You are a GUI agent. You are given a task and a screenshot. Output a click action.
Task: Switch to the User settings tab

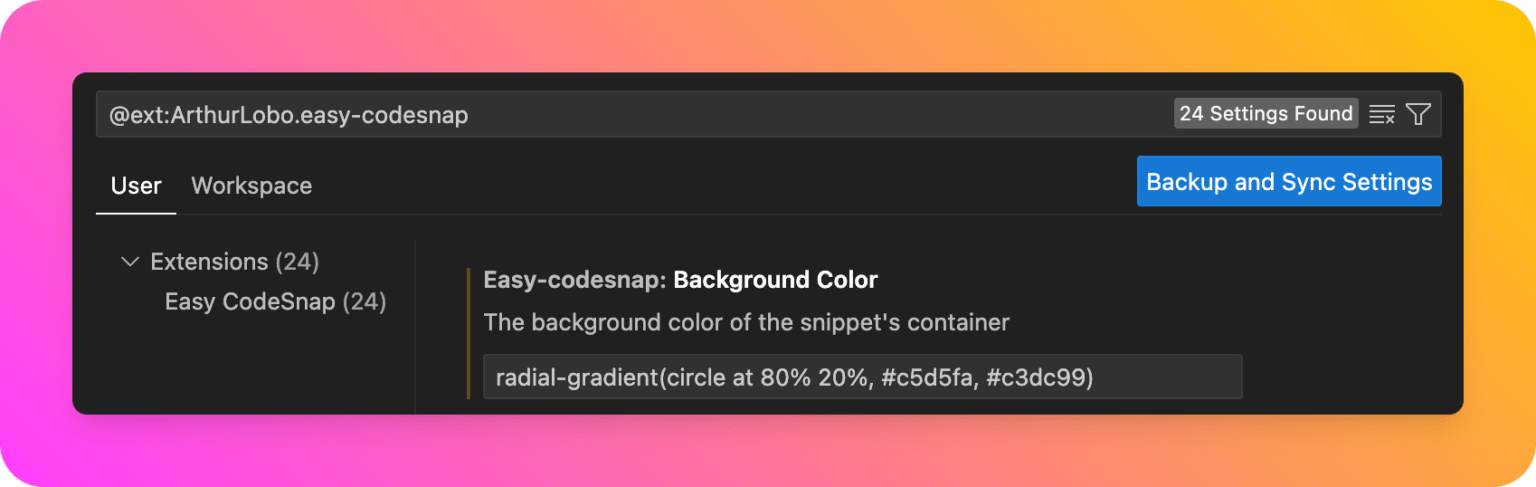136,186
